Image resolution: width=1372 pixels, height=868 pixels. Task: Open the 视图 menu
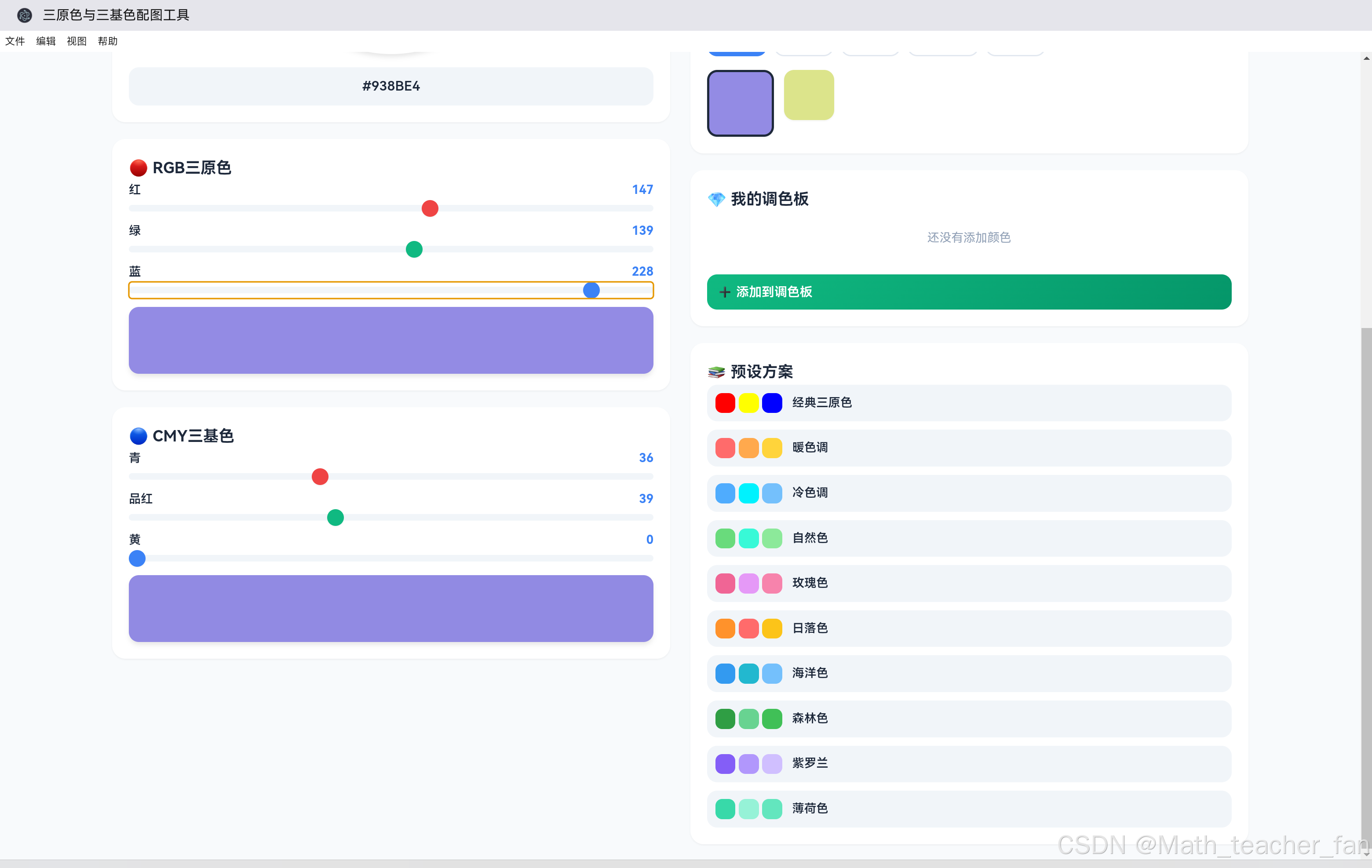(x=77, y=41)
